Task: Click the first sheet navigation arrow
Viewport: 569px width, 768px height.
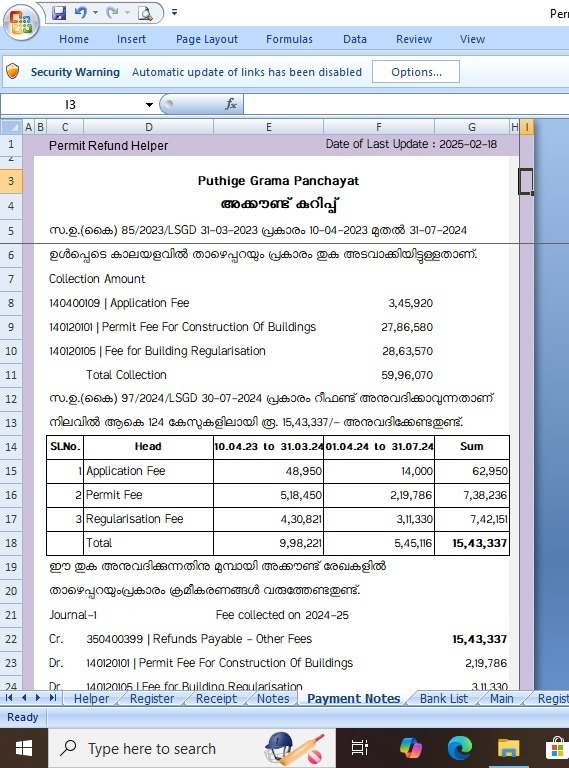Action: click(9, 697)
